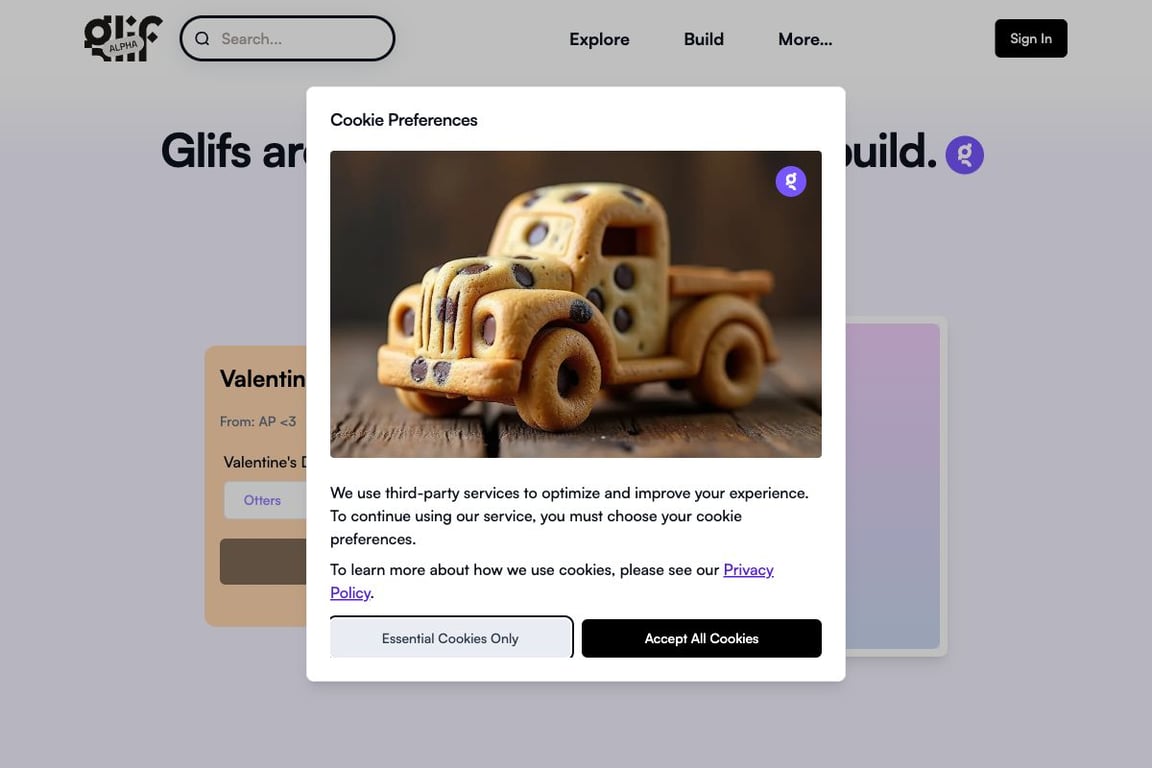1152x768 pixels.
Task: Click the Sign In button
Action: point(1030,38)
